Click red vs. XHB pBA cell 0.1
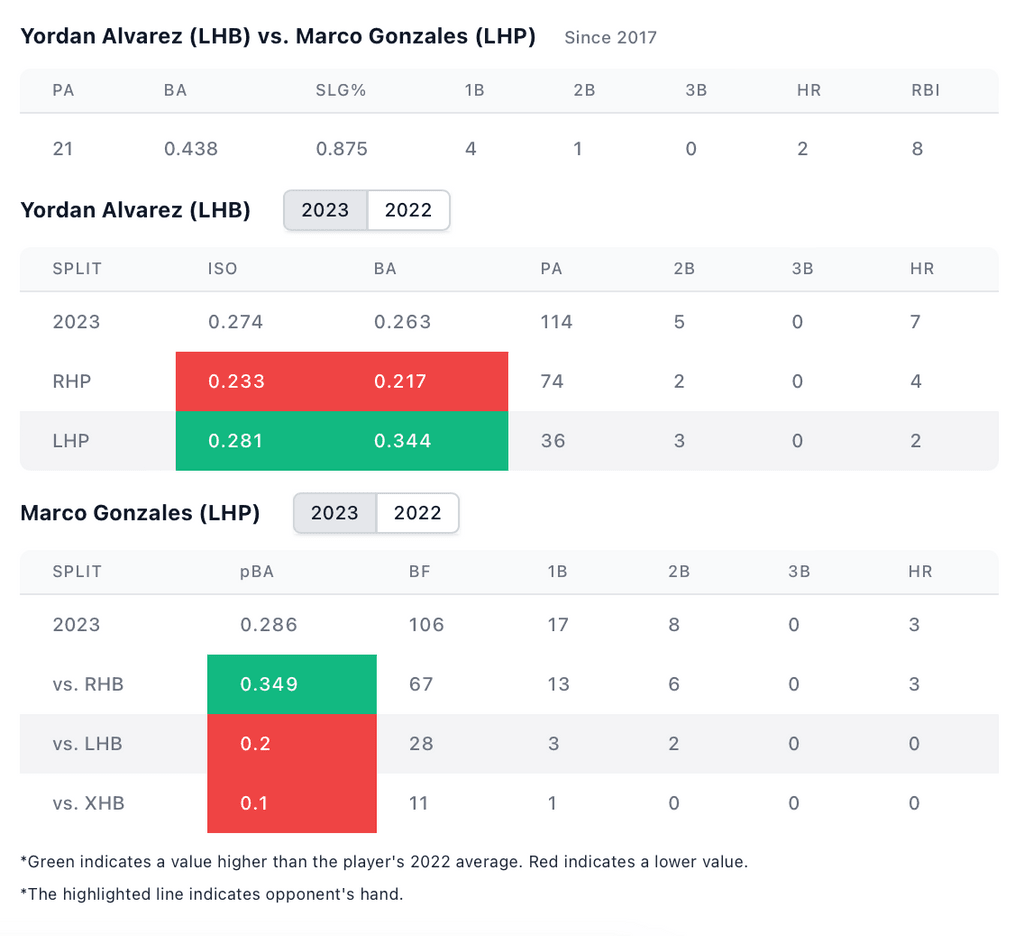This screenshot has width=1024, height=936. [254, 803]
